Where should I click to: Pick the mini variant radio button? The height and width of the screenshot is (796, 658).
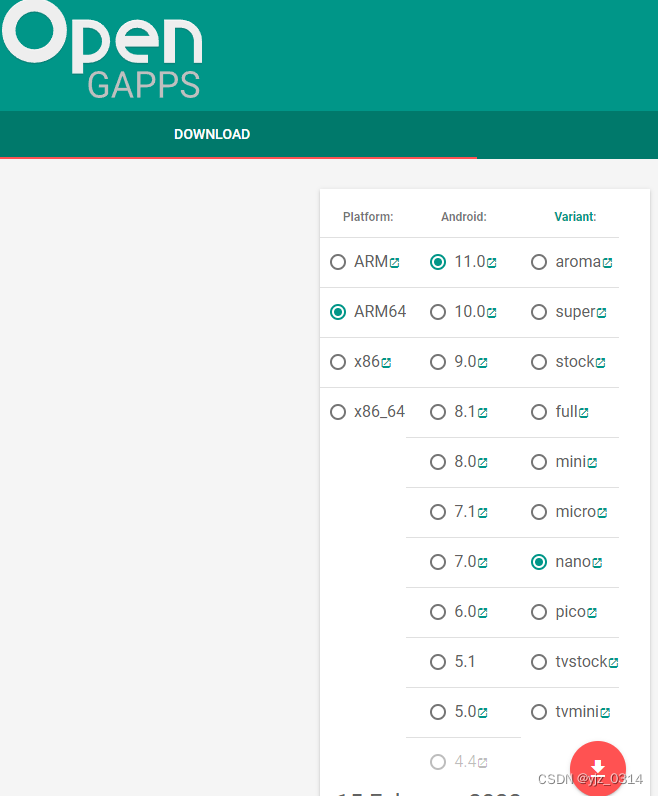coord(539,462)
